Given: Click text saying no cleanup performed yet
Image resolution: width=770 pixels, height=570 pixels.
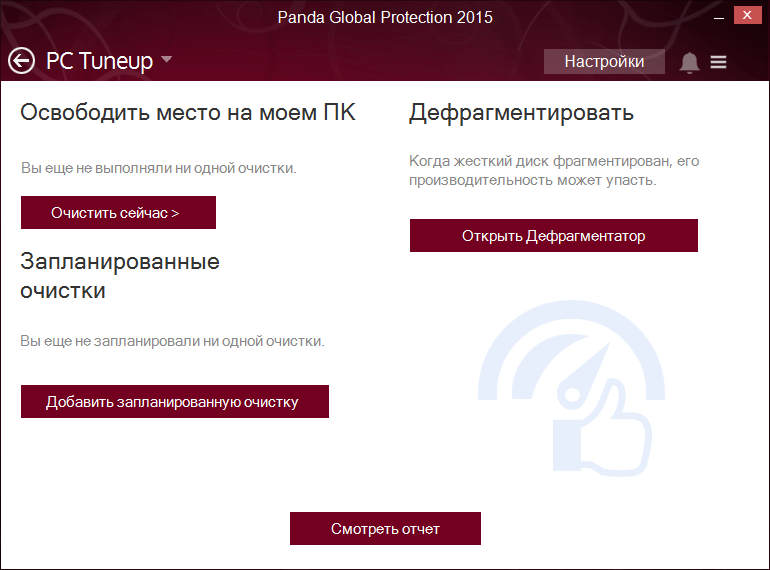Looking at the screenshot, I should point(159,168).
